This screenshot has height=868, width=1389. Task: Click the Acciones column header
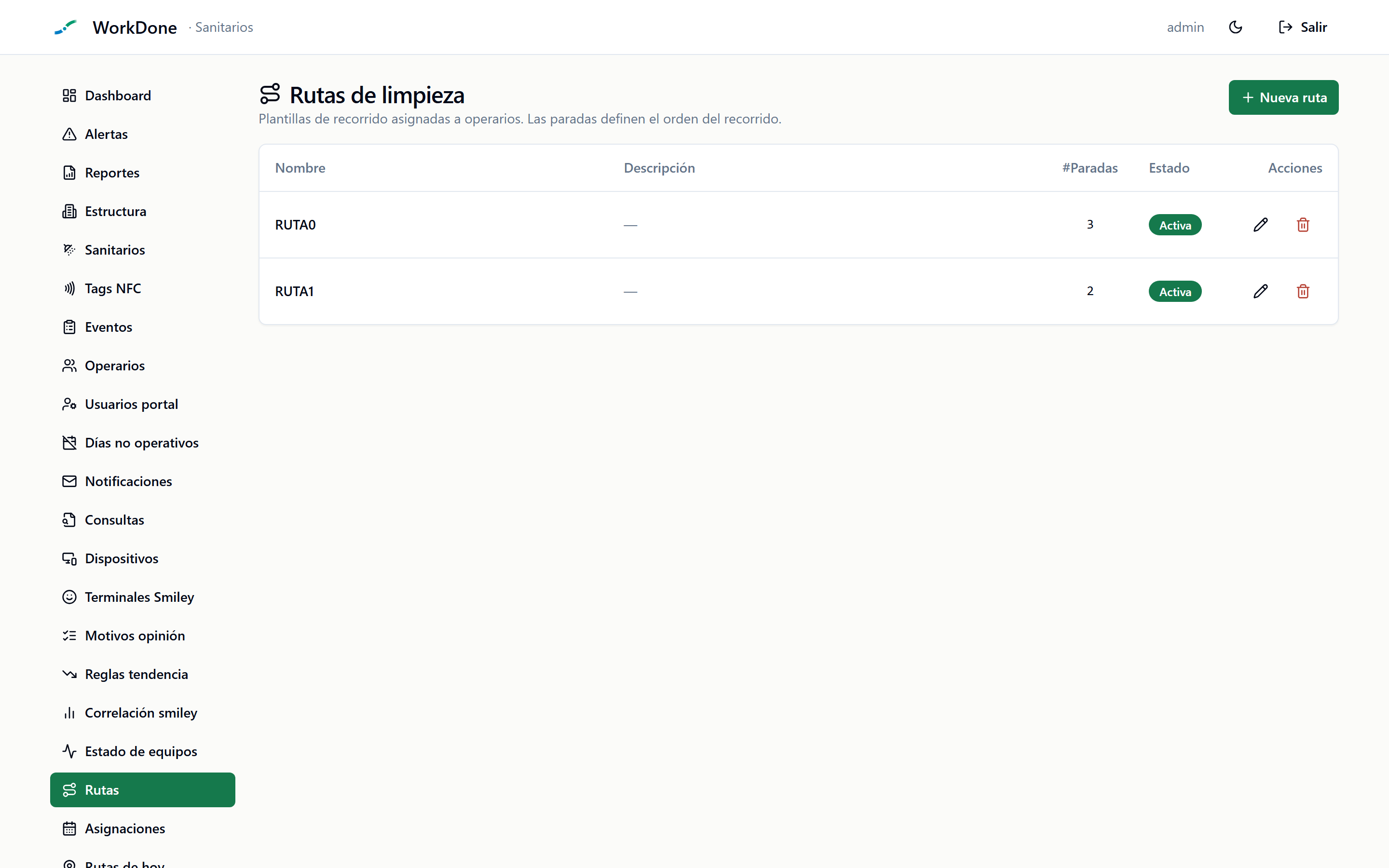(1295, 168)
